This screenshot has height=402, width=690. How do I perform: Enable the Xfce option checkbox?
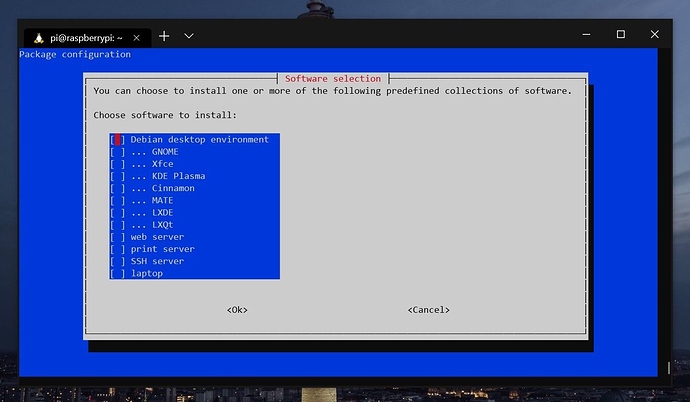pyautogui.click(x=117, y=164)
